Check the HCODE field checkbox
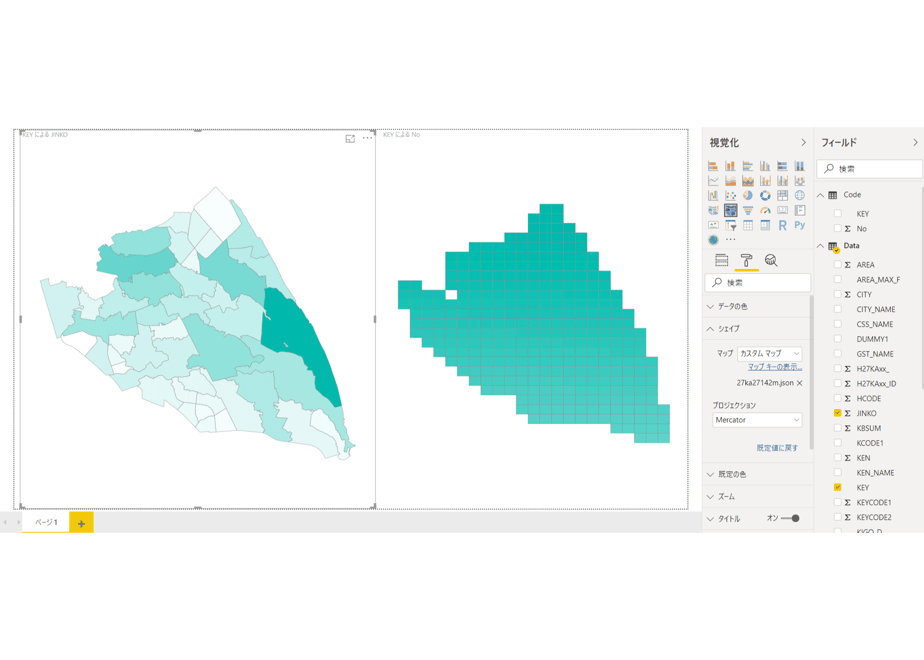The image size is (924, 660). tap(837, 398)
